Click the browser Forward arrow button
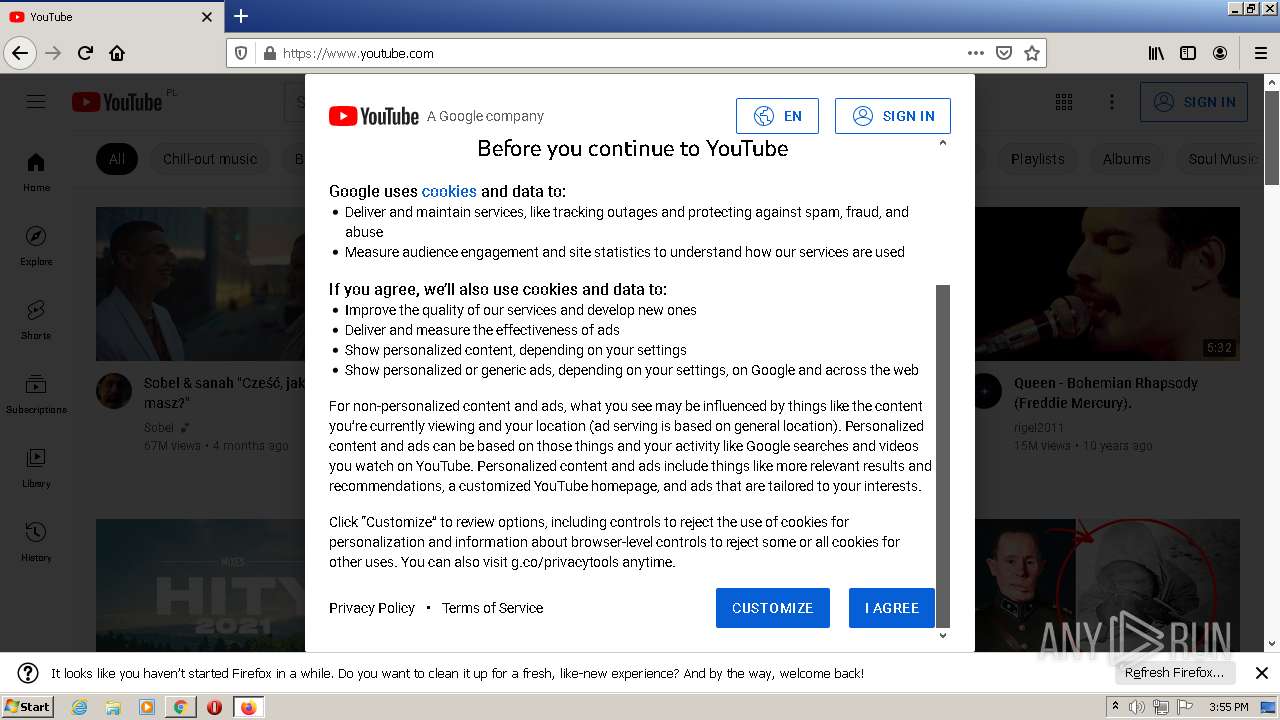This screenshot has height=720, width=1280. point(53,53)
